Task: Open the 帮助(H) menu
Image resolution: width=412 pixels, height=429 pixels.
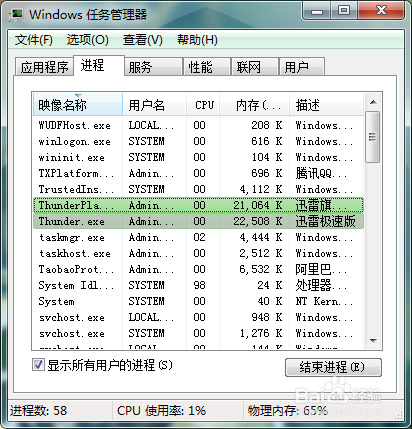Action: point(197,40)
